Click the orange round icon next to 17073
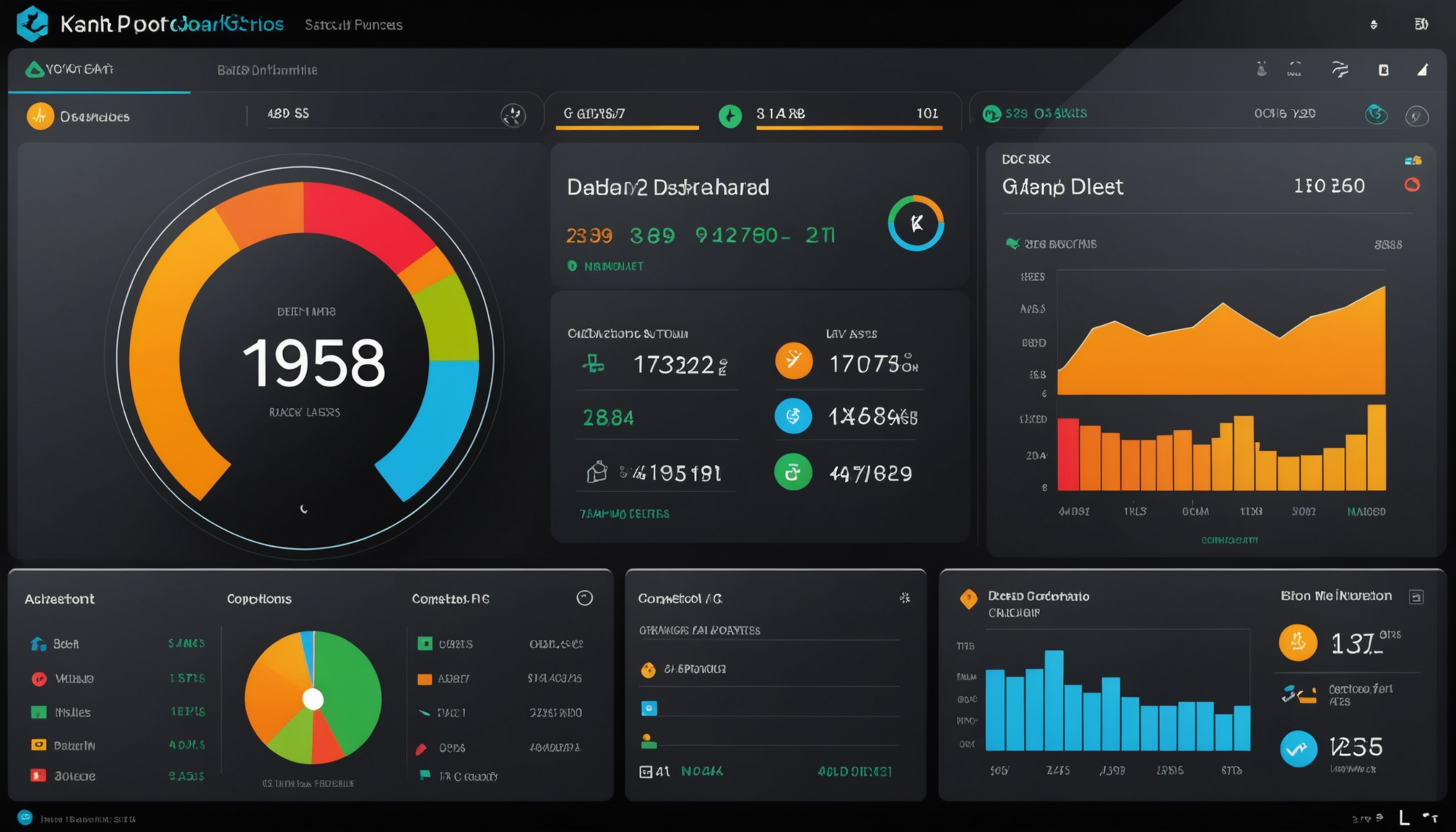Image resolution: width=1456 pixels, height=832 pixels. click(794, 360)
